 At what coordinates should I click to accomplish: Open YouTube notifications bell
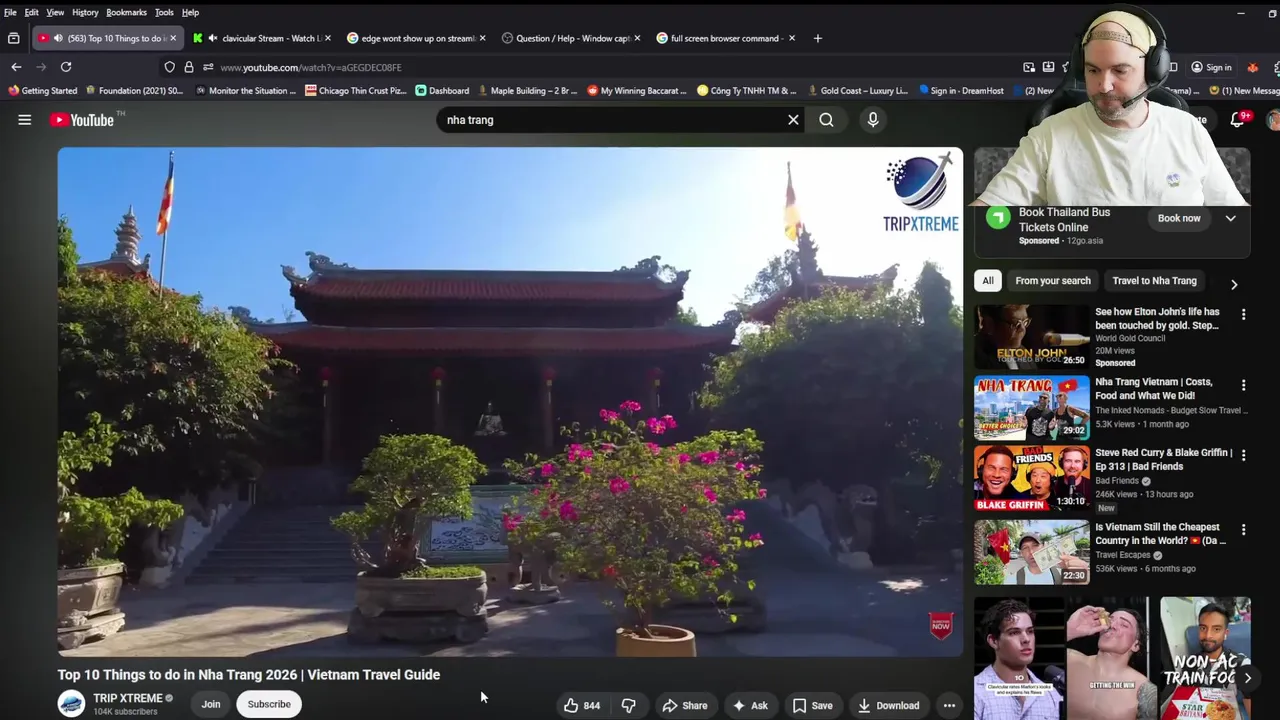coord(1237,120)
